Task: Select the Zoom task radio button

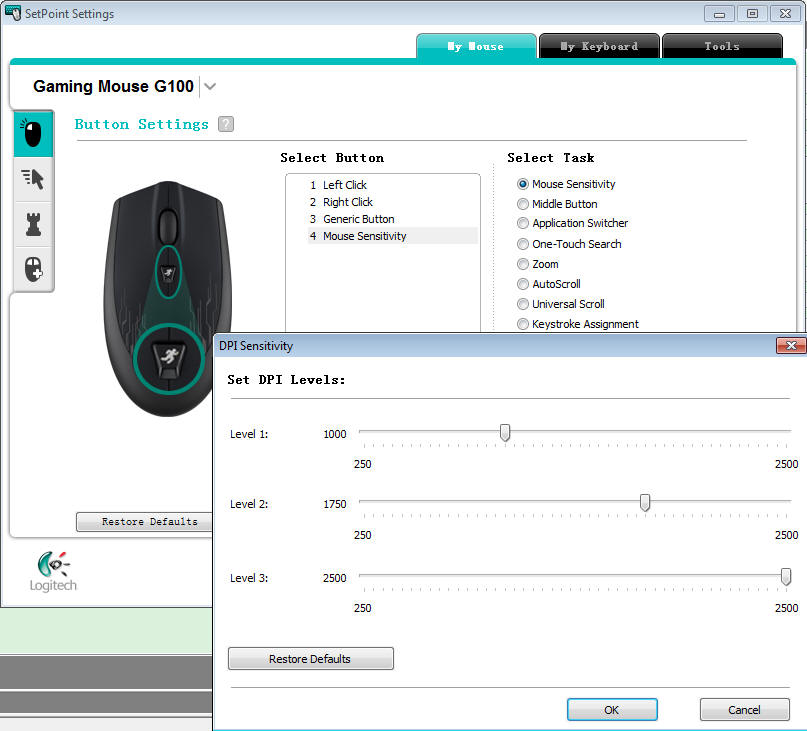Action: [523, 264]
